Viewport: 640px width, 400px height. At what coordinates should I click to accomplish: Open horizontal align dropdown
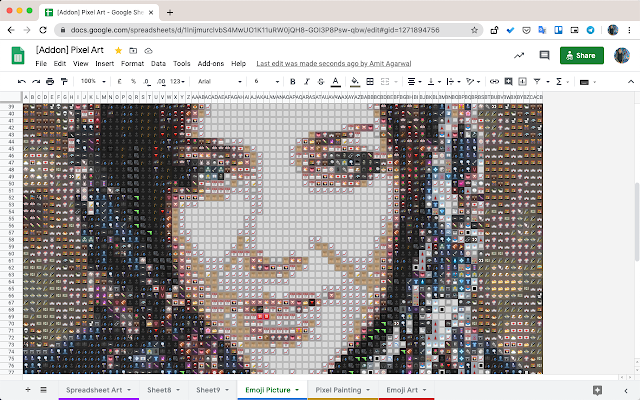click(414, 82)
